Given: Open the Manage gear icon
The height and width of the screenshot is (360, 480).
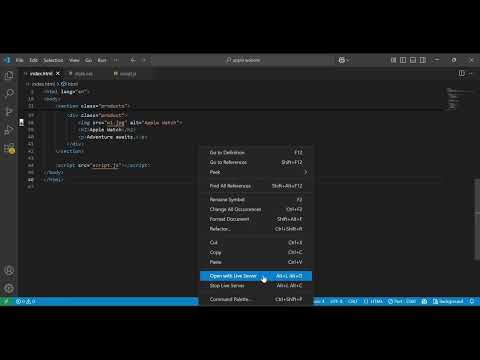Looking at the screenshot, I should pyautogui.click(x=9, y=288).
